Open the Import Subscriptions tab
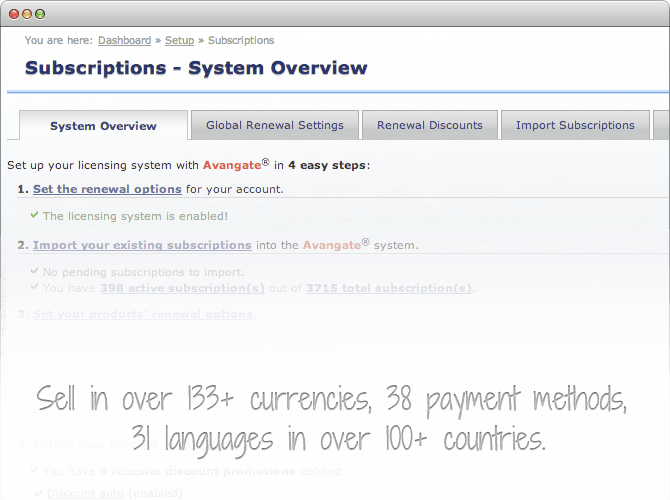Image resolution: width=670 pixels, height=500 pixels. tap(575, 125)
